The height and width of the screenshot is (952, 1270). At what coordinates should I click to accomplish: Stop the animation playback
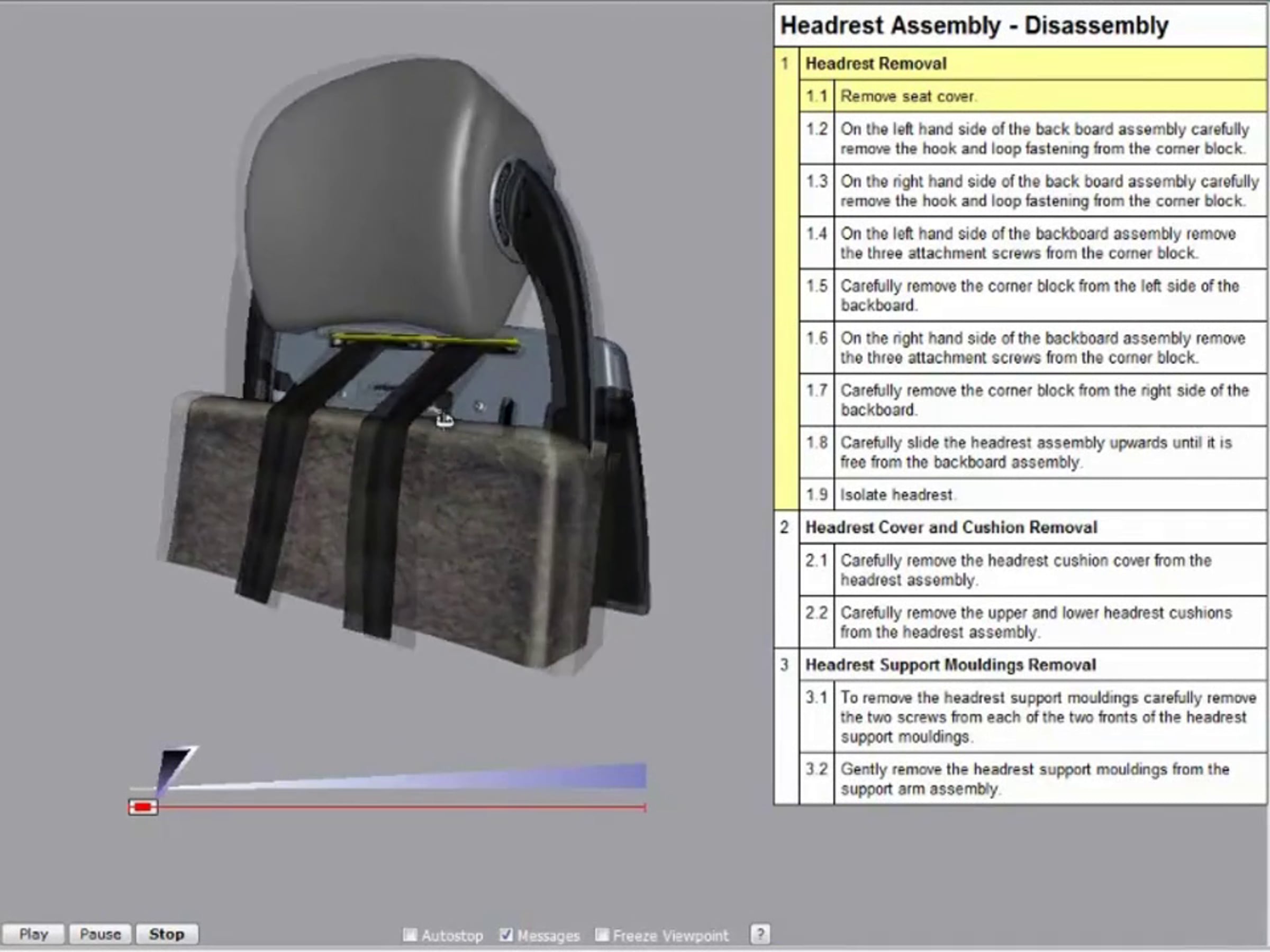click(167, 933)
